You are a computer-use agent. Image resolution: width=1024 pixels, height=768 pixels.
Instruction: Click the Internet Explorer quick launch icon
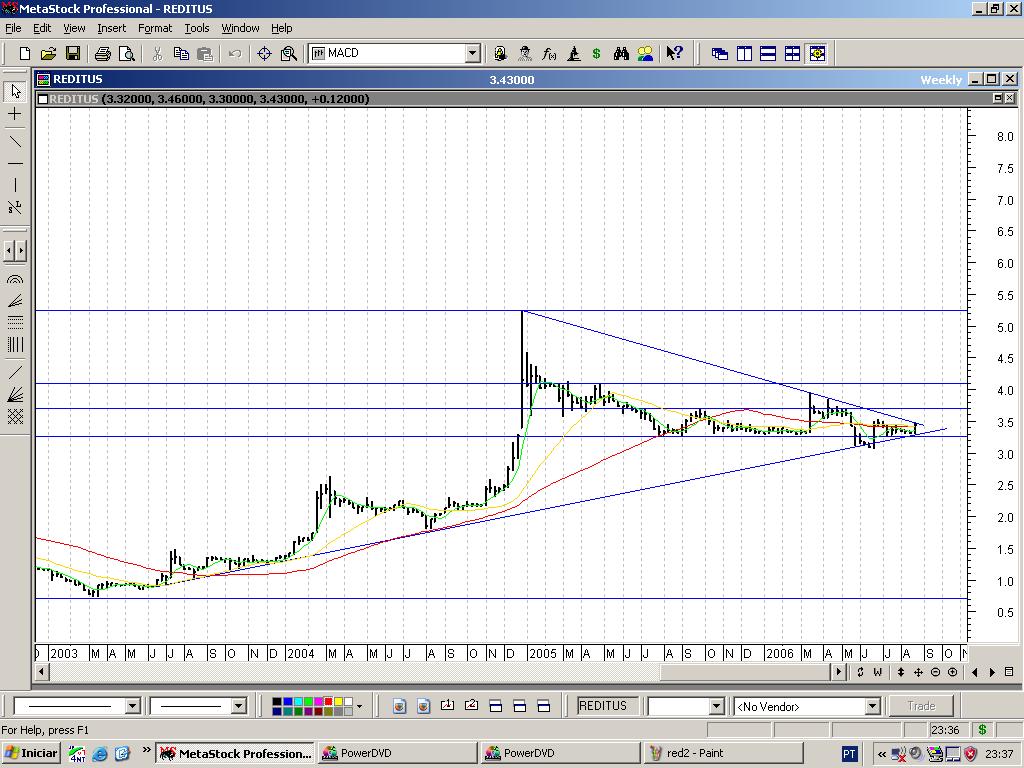click(100, 754)
